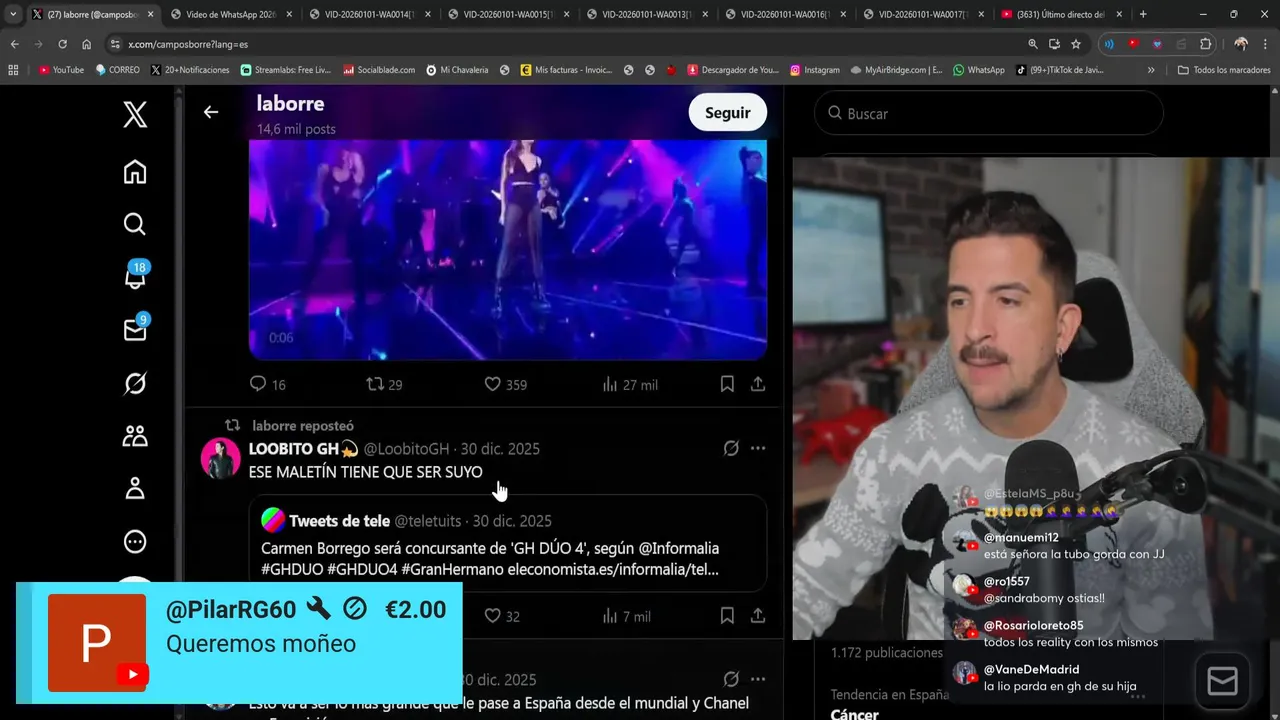Open the browser zoom magnifier icon

coord(1032,44)
